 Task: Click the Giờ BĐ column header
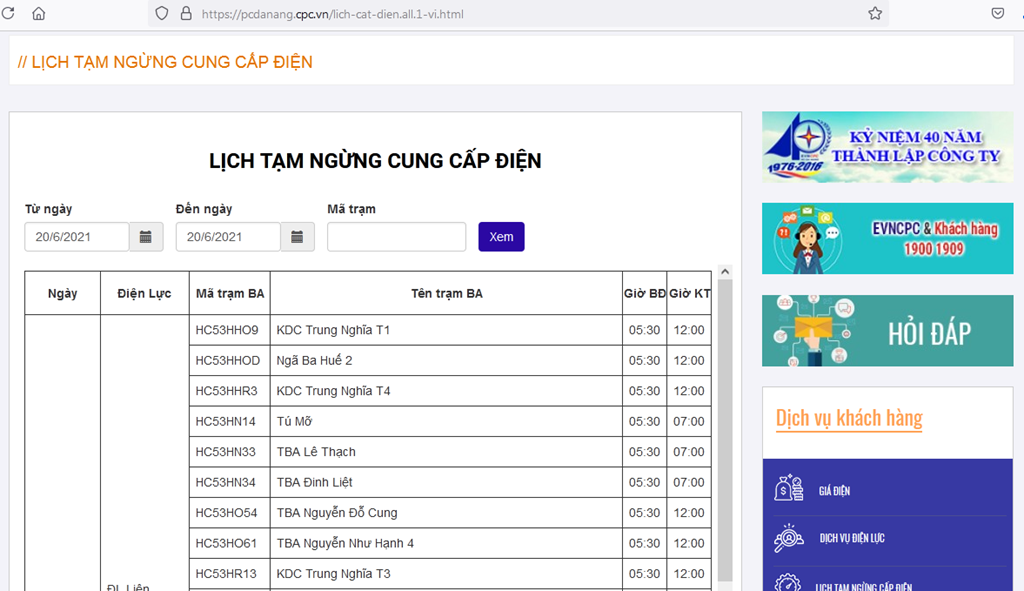[x=645, y=293]
